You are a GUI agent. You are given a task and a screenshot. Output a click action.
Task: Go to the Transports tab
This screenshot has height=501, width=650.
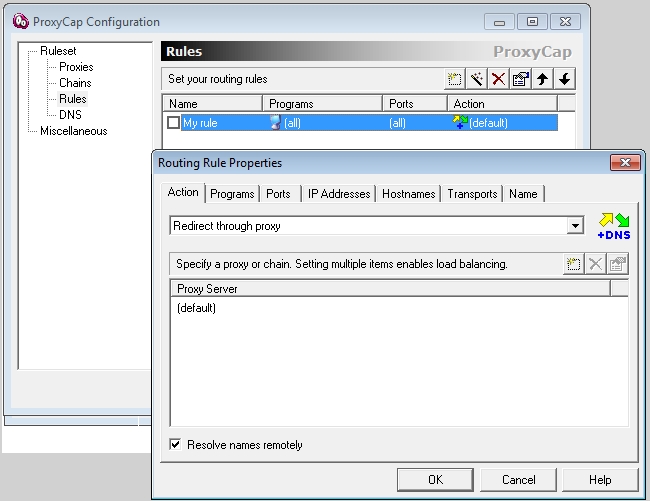point(472,194)
